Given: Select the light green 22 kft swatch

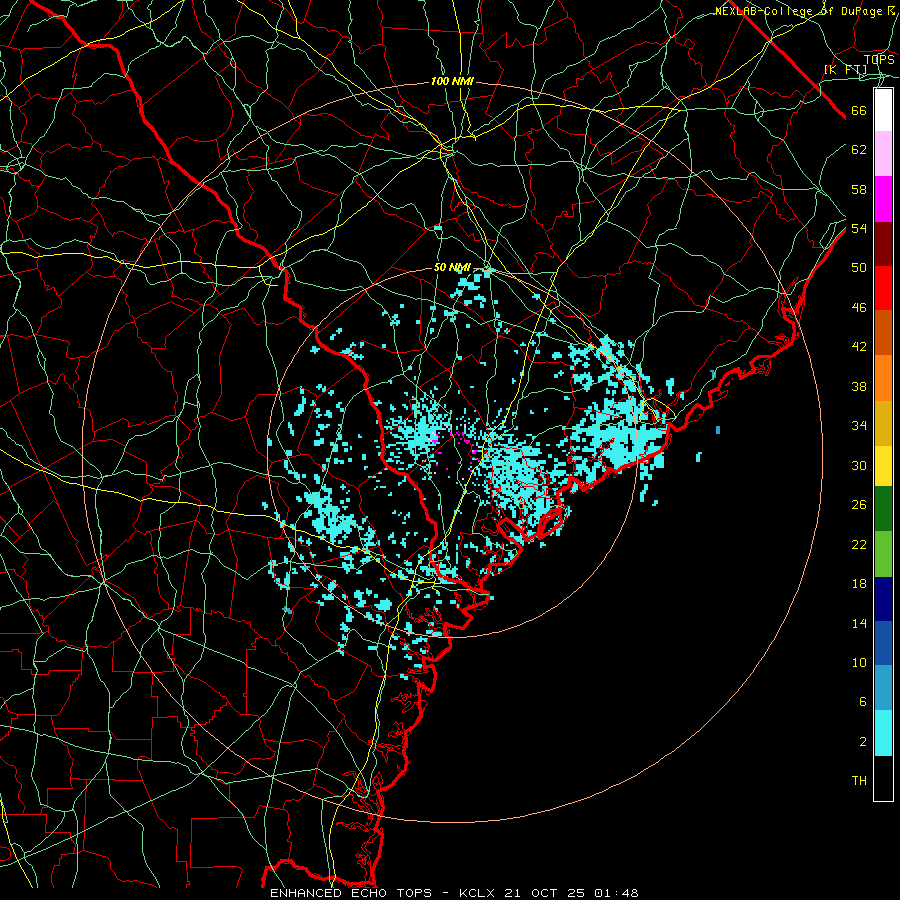Looking at the screenshot, I should pyautogui.click(x=883, y=554).
